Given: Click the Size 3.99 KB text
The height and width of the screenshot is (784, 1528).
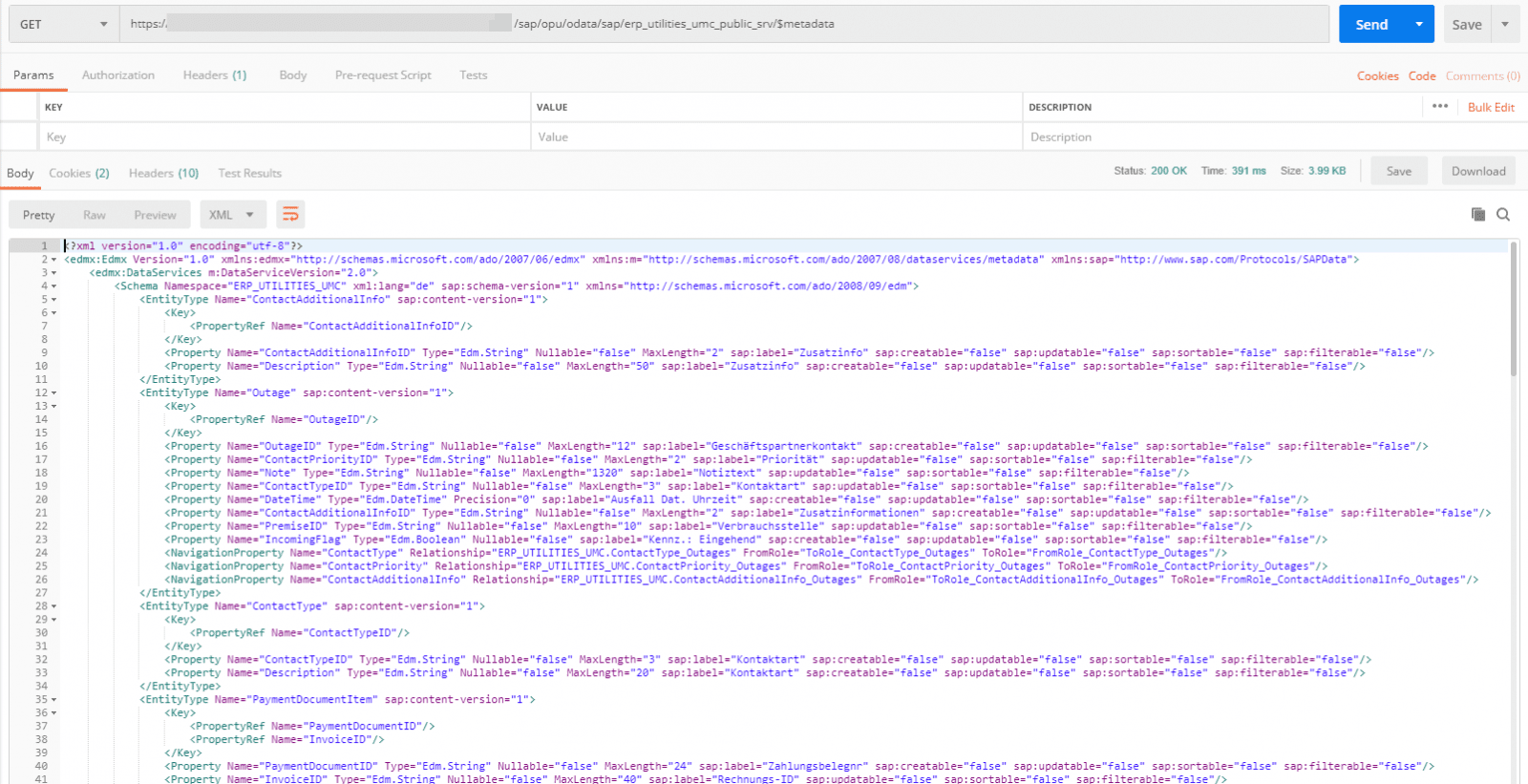Looking at the screenshot, I should 1313,171.
